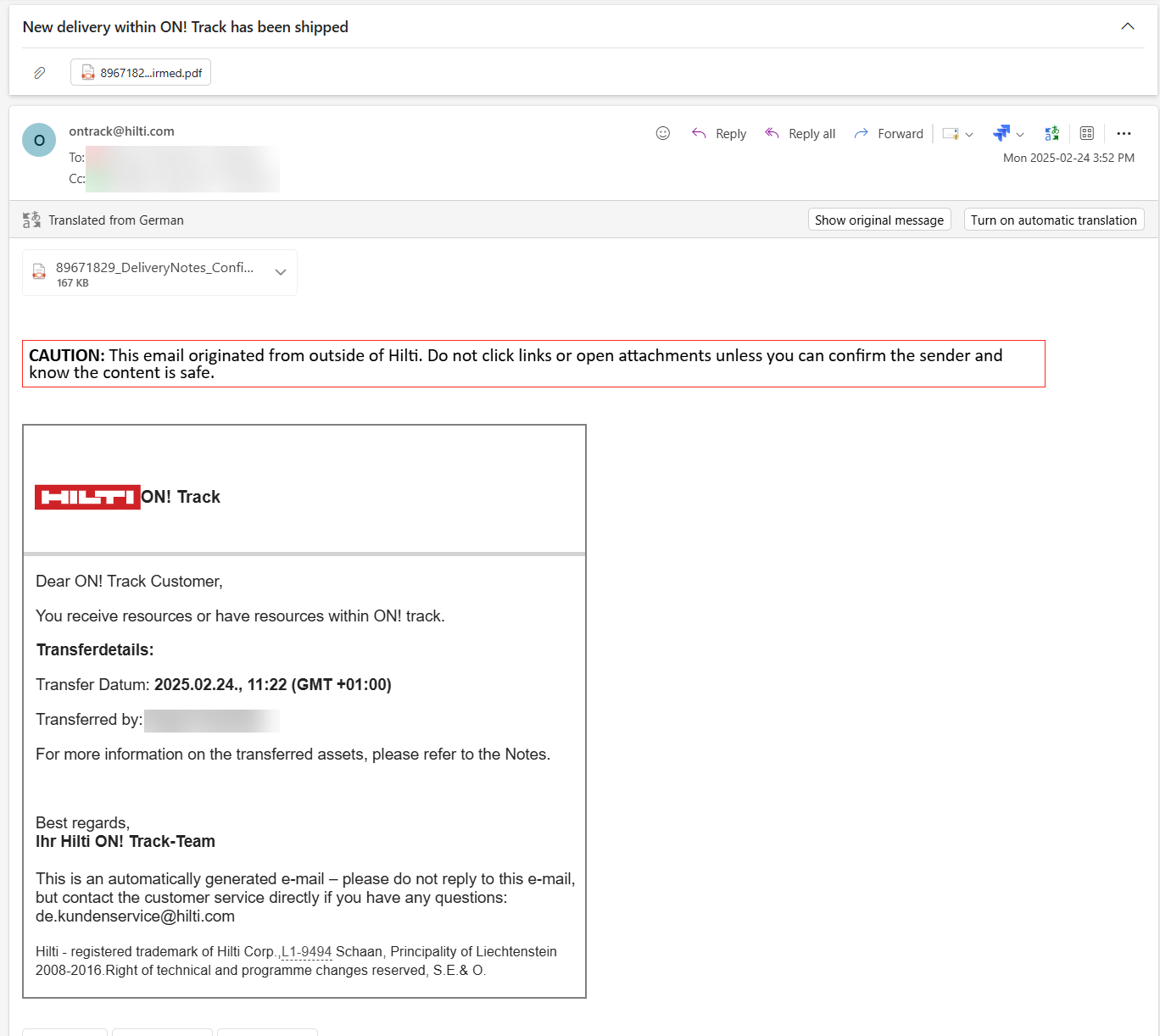Select the email subject line text
The height and width of the screenshot is (1036, 1160).
pyautogui.click(x=186, y=27)
